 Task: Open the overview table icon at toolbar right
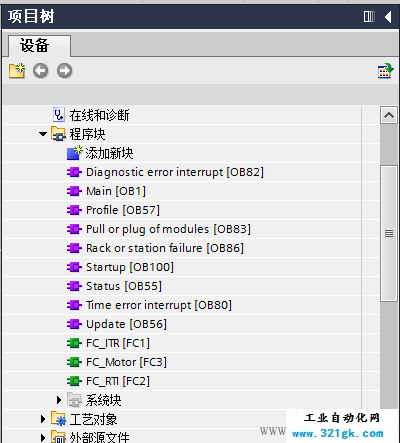pyautogui.click(x=385, y=71)
